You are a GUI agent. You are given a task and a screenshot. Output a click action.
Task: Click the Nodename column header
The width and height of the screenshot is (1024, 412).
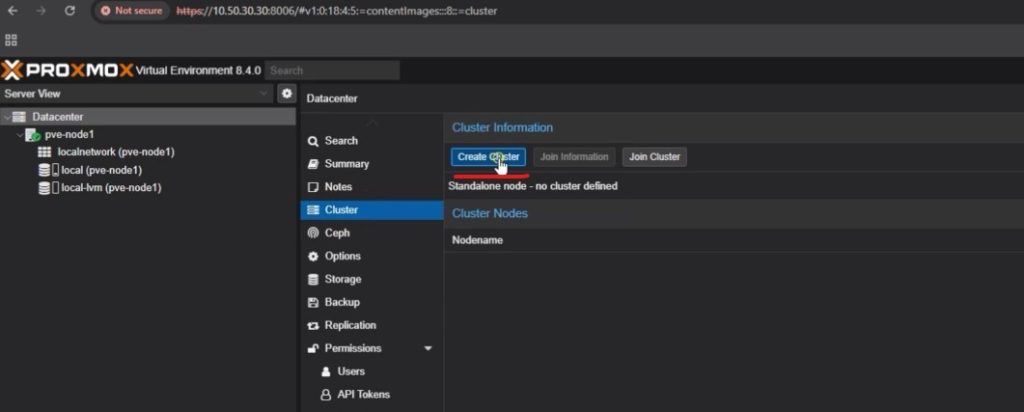[x=477, y=240]
